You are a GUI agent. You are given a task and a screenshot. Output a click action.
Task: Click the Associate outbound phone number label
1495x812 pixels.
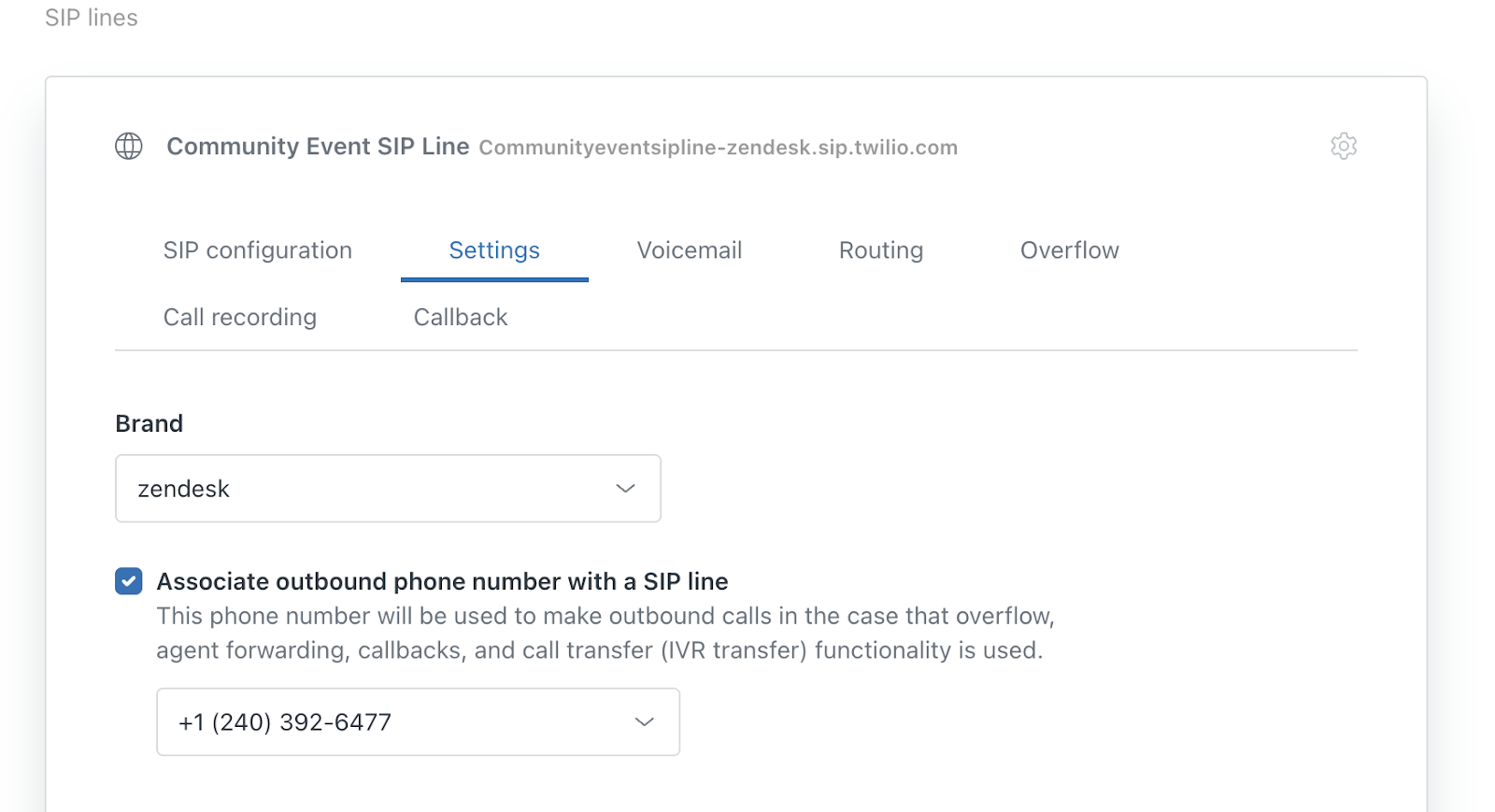coord(442,581)
